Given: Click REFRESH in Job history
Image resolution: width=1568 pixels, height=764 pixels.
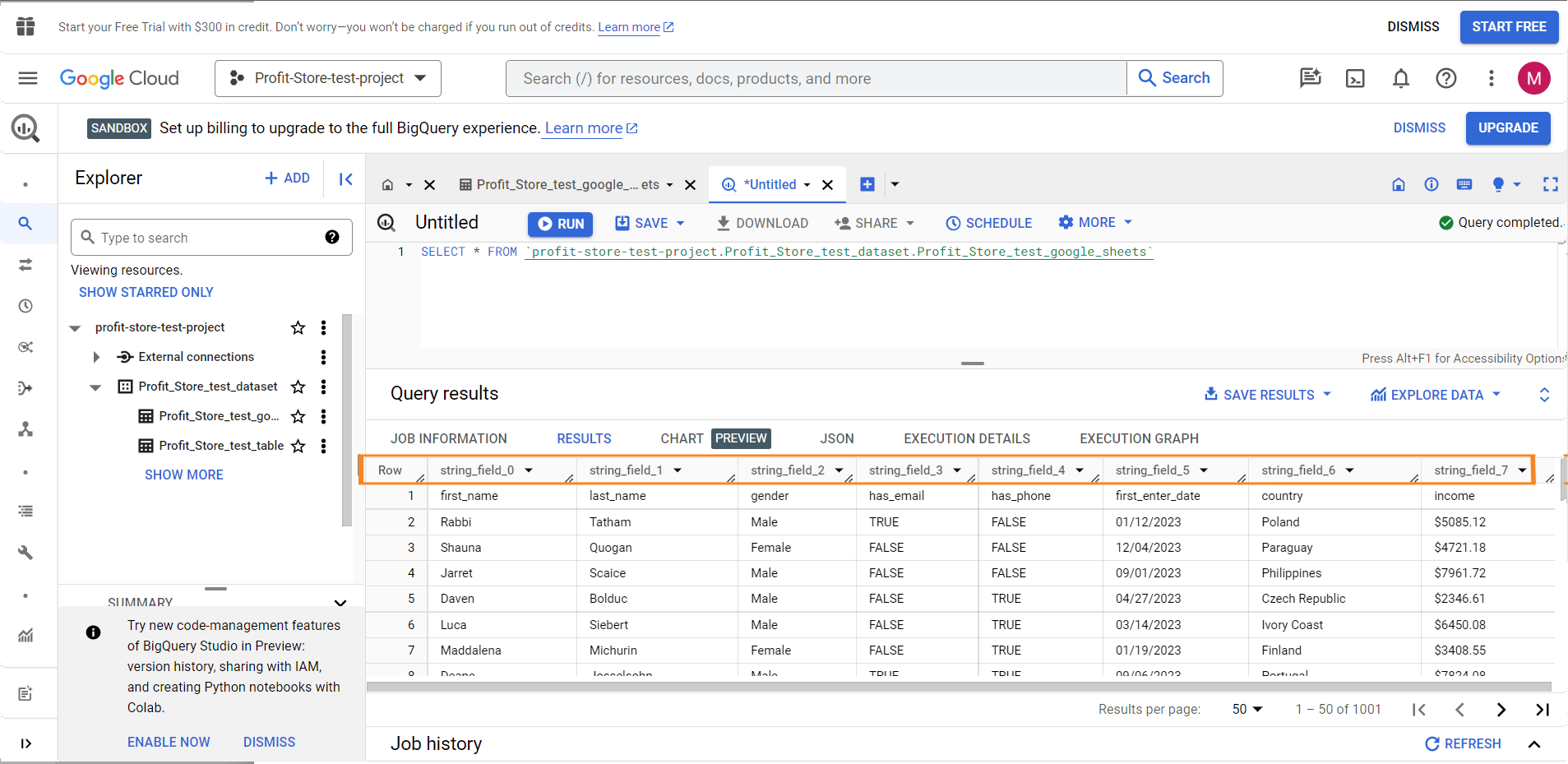Looking at the screenshot, I should click(x=1463, y=743).
